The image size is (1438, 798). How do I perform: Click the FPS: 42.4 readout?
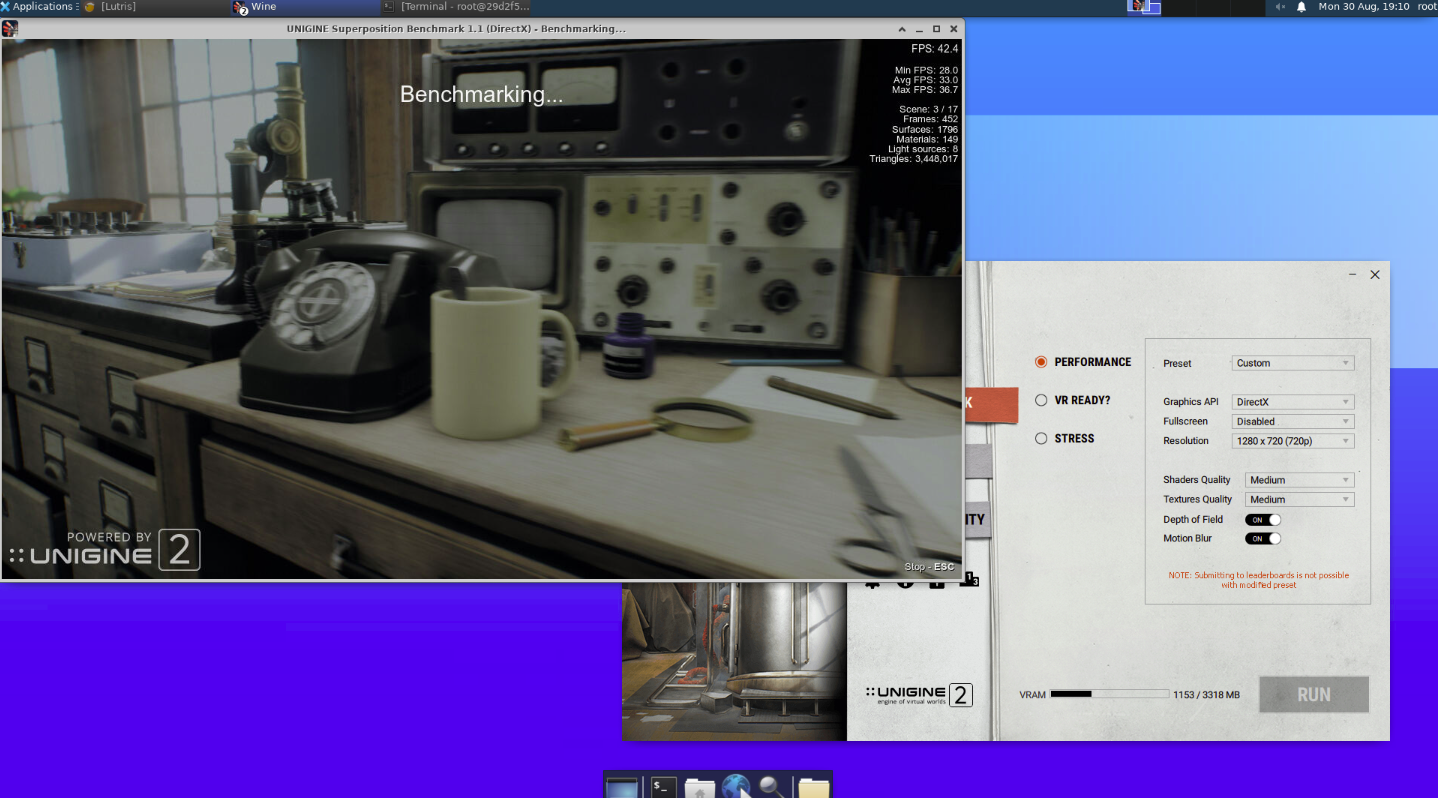coord(934,48)
